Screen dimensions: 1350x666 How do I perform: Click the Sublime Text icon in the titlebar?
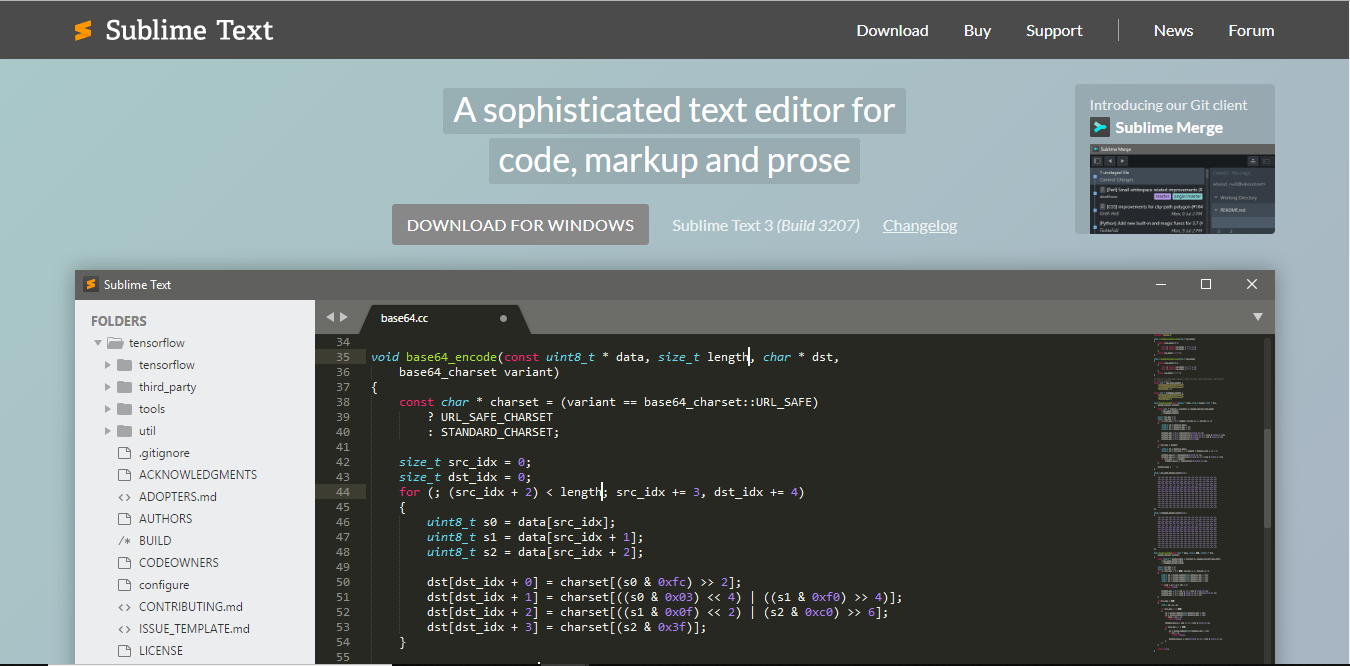(x=89, y=284)
